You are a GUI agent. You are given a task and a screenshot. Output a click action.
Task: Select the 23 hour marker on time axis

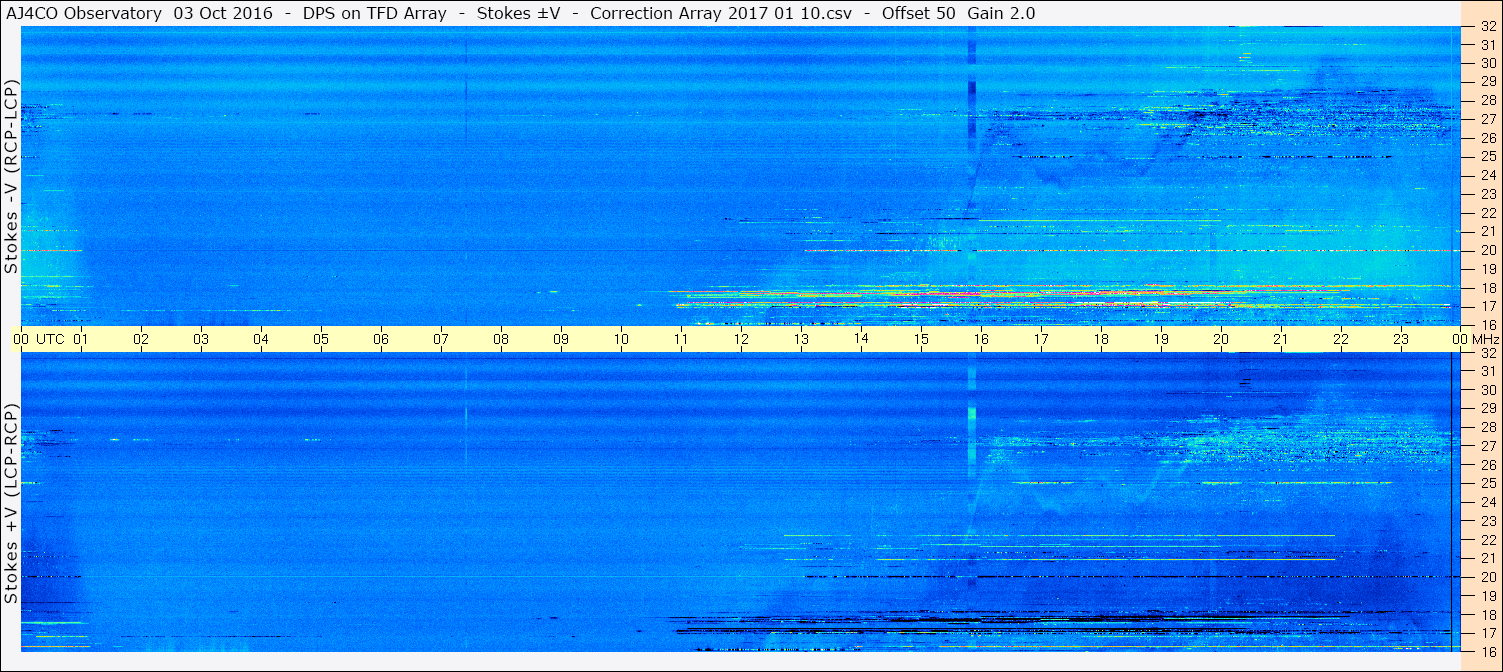[1400, 339]
